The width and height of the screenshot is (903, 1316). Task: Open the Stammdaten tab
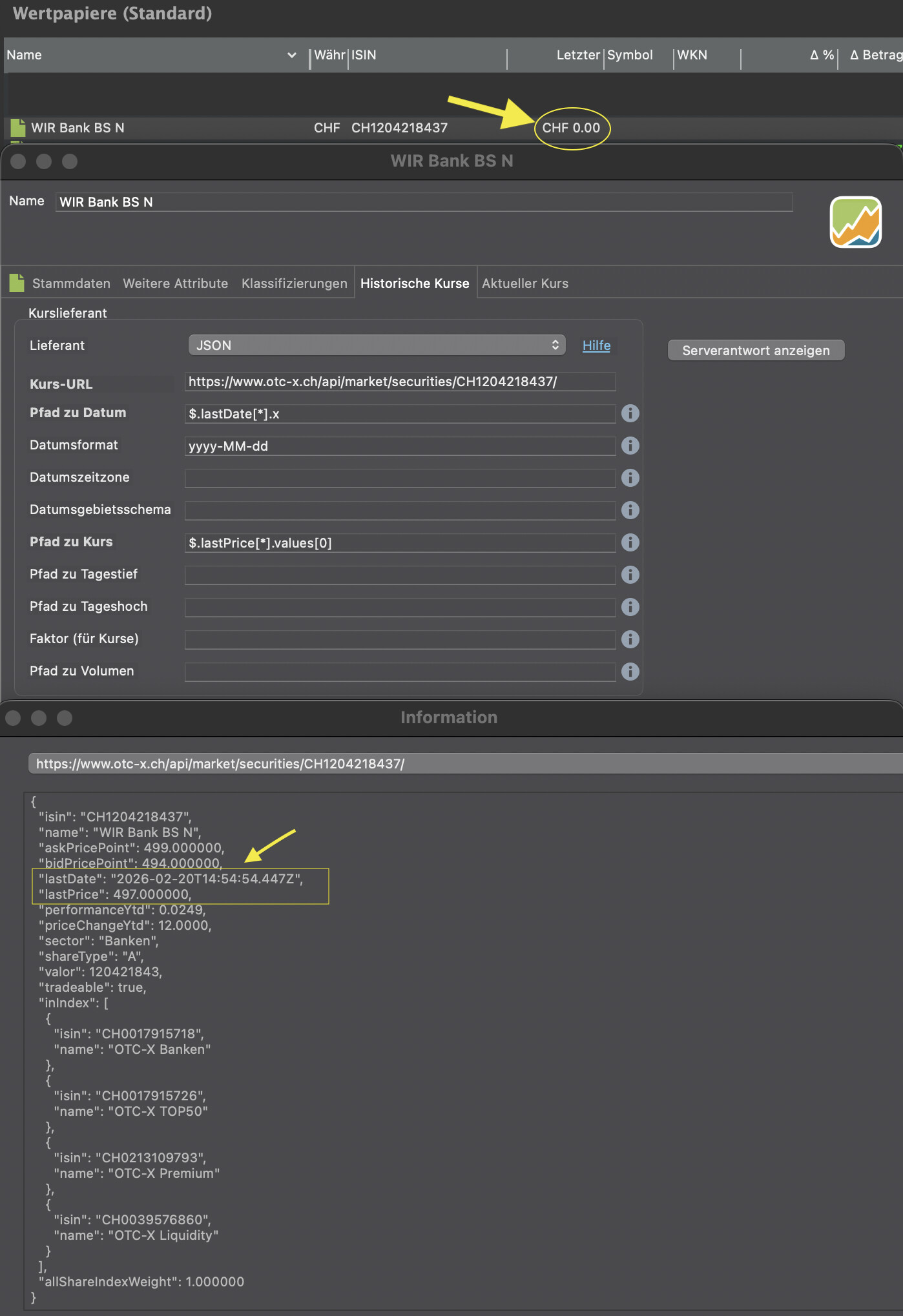point(71,283)
